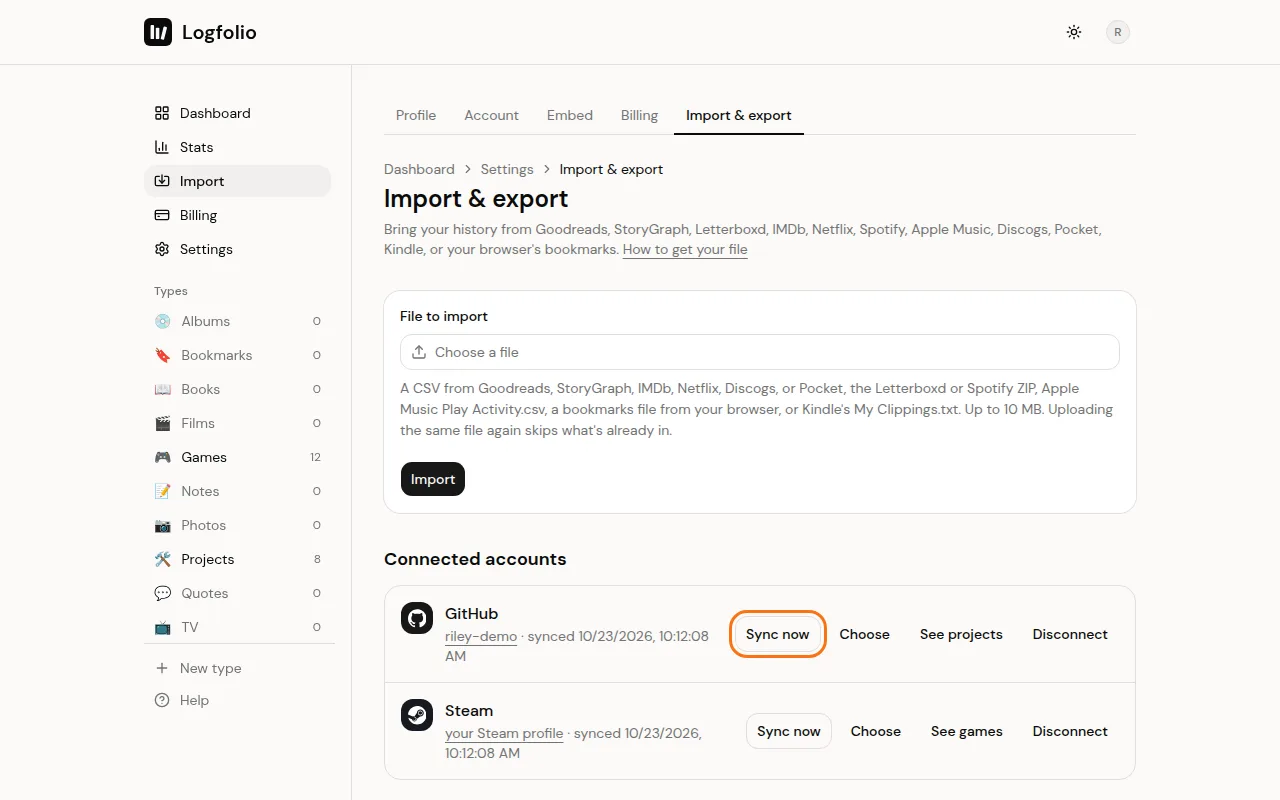Screen dimensions: 1280x800
Task: Disconnect the GitHub account
Action: tap(1070, 634)
